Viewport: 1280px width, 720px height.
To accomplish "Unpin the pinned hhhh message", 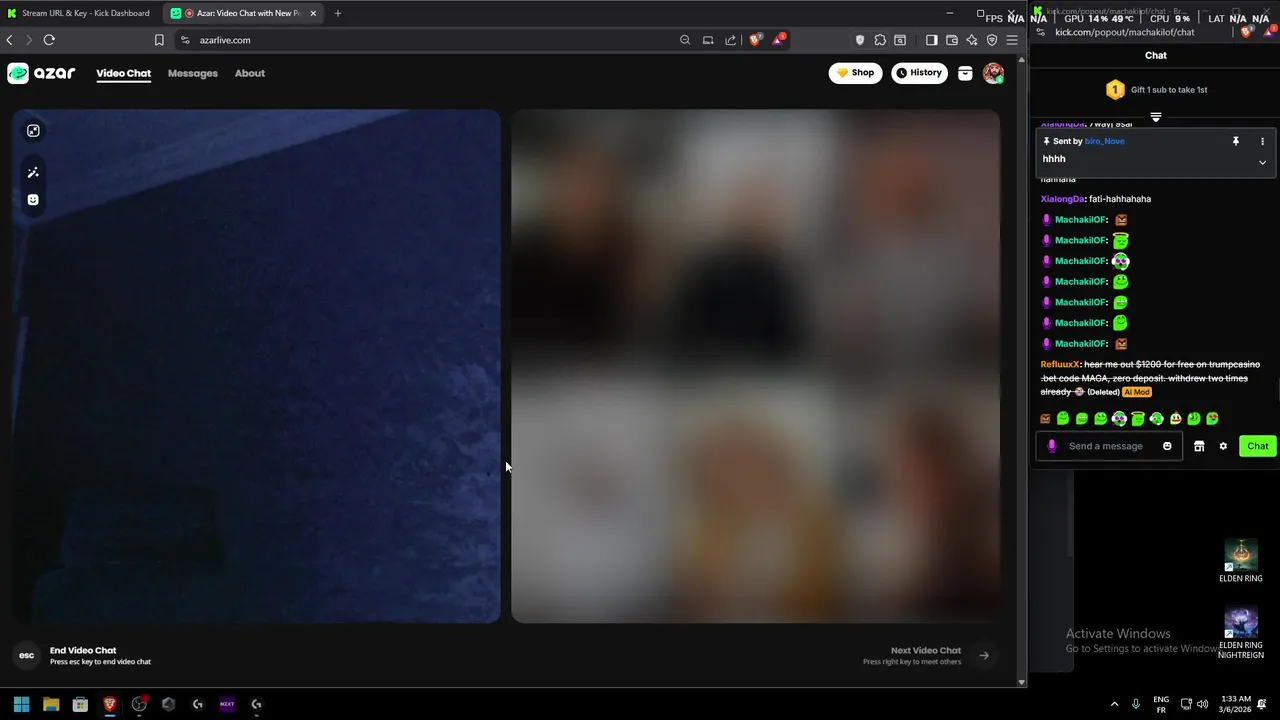I will coord(1236,141).
